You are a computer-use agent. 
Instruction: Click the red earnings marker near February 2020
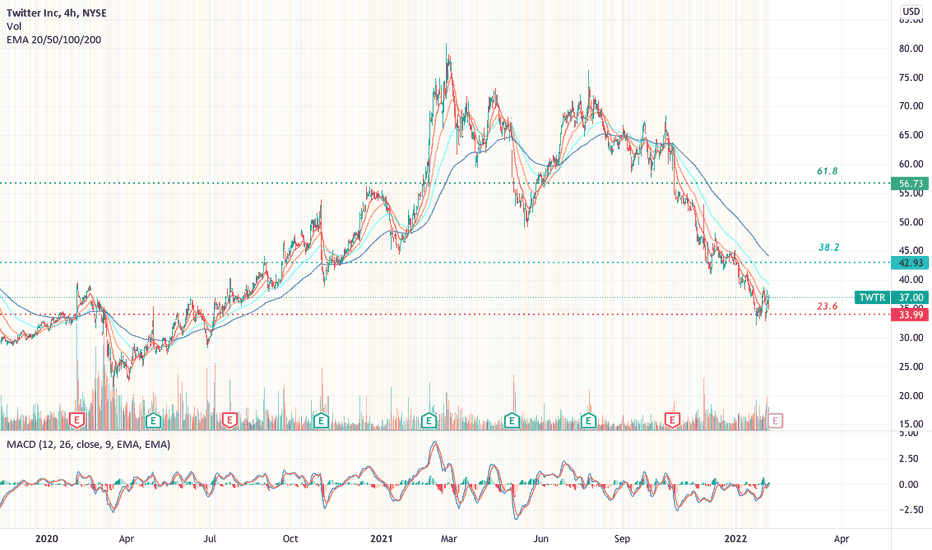coord(77,420)
